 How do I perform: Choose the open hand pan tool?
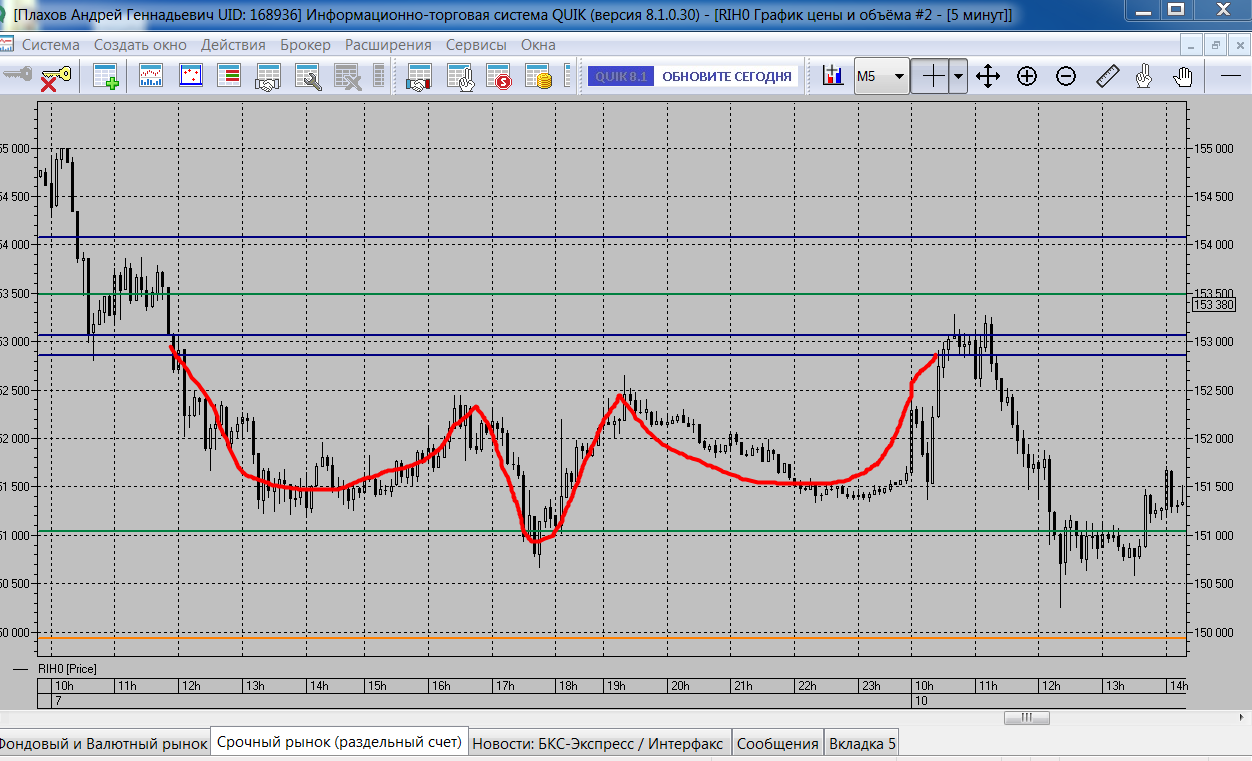click(1183, 76)
